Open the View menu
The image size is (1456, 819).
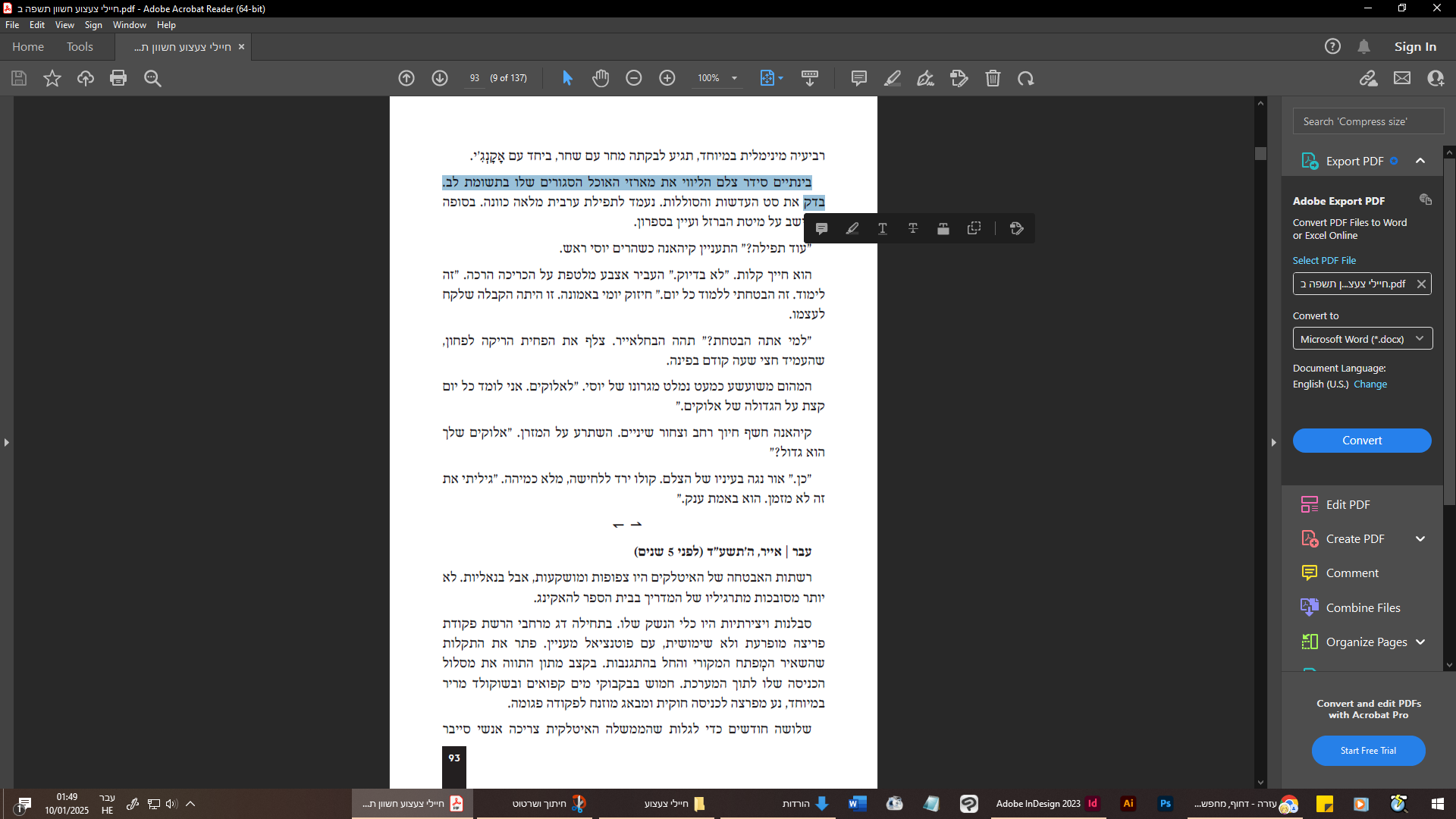pos(64,25)
